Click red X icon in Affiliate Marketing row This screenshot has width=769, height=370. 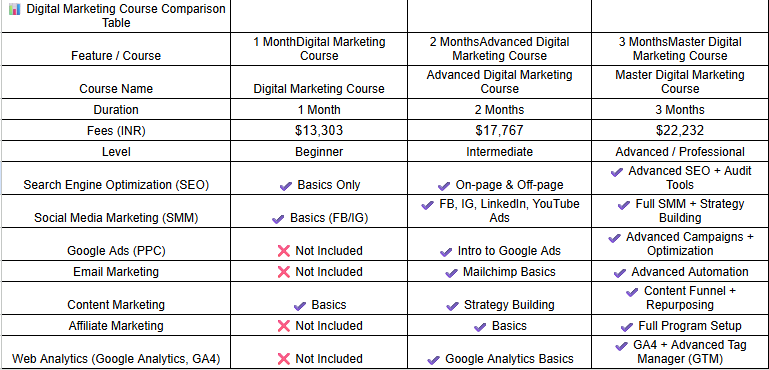pyautogui.click(x=284, y=326)
